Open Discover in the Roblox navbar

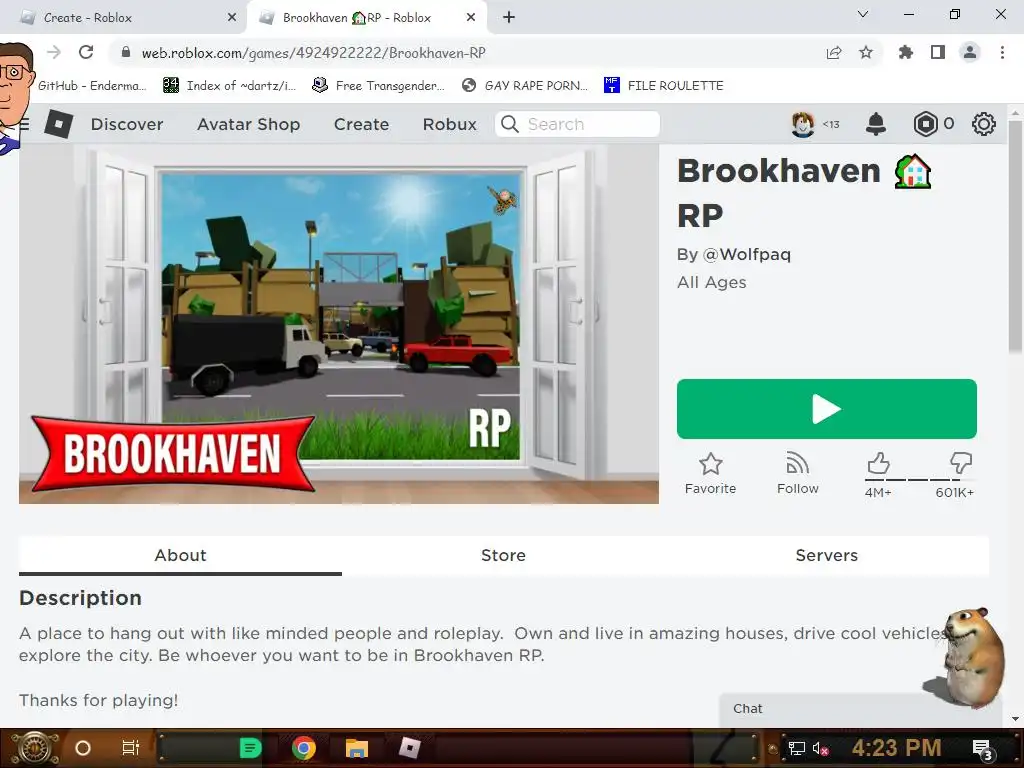(x=127, y=124)
